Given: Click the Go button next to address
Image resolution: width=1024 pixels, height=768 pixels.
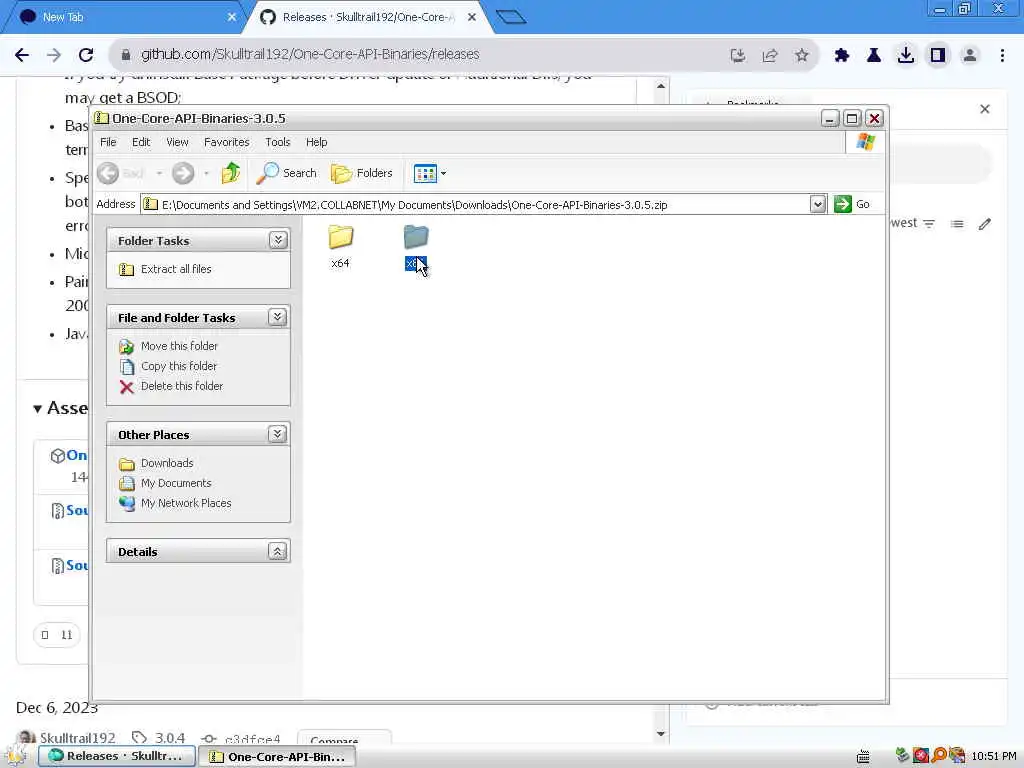Looking at the screenshot, I should click(852, 204).
